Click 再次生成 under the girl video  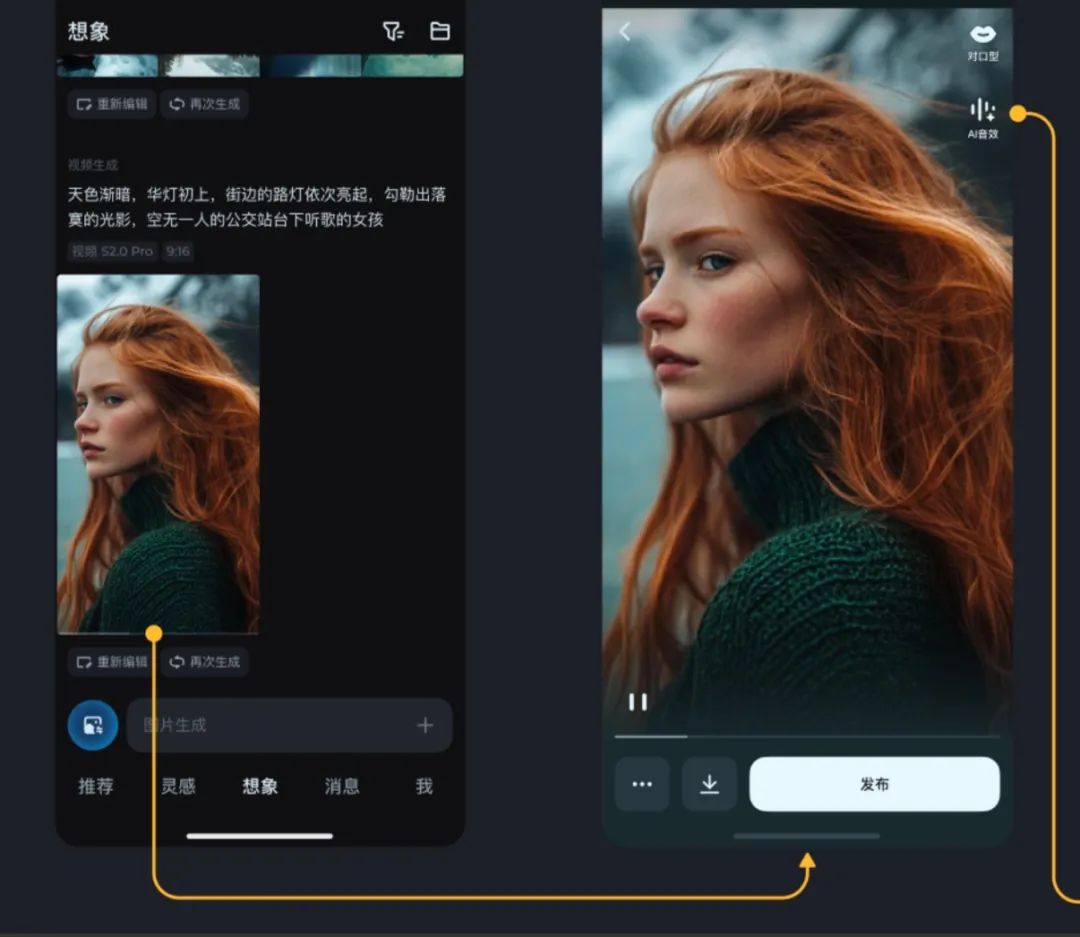[x=204, y=661]
